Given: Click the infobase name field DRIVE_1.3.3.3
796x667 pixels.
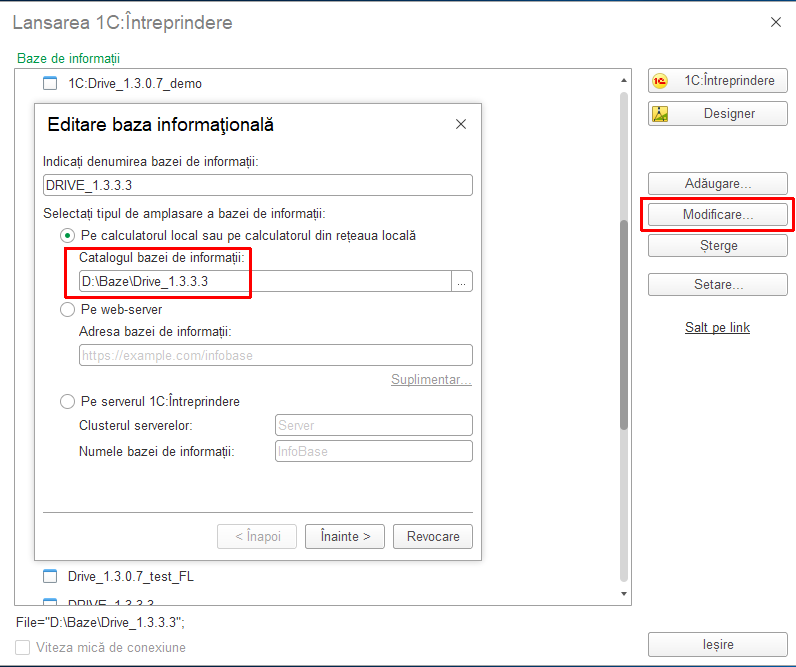Looking at the screenshot, I should click(x=258, y=185).
